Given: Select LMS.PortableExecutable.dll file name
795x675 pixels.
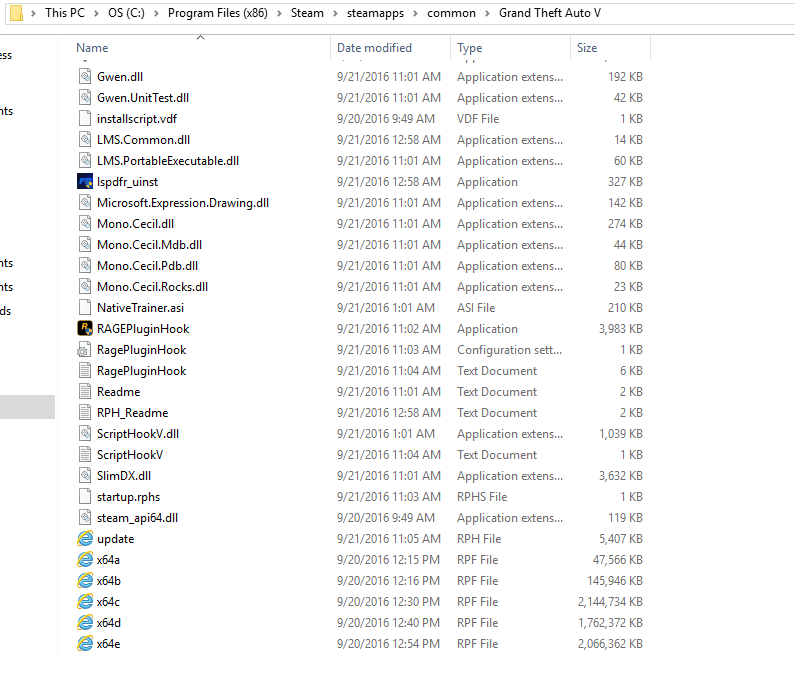Looking at the screenshot, I should pos(168,161).
